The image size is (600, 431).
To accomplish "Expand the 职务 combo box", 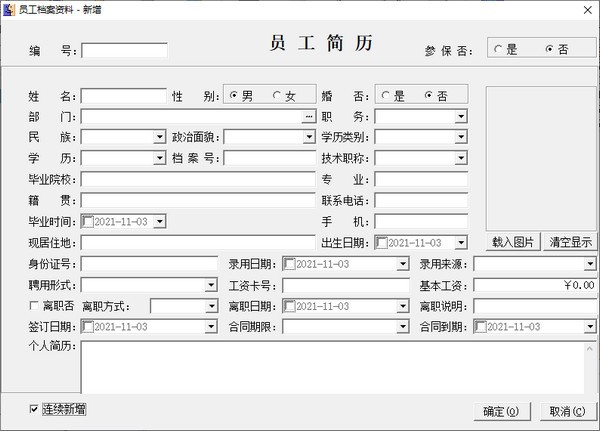I will point(460,117).
